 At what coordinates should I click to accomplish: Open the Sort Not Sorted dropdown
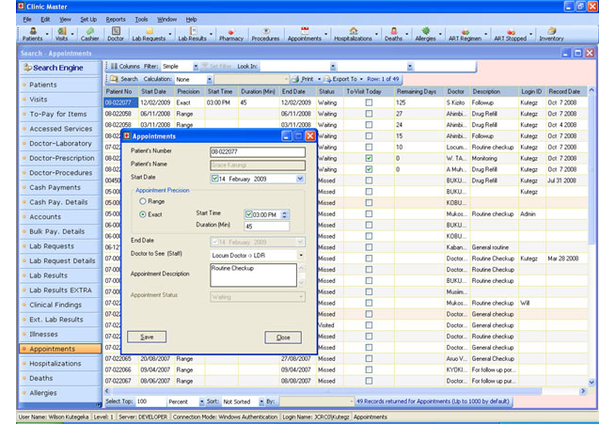(262, 402)
